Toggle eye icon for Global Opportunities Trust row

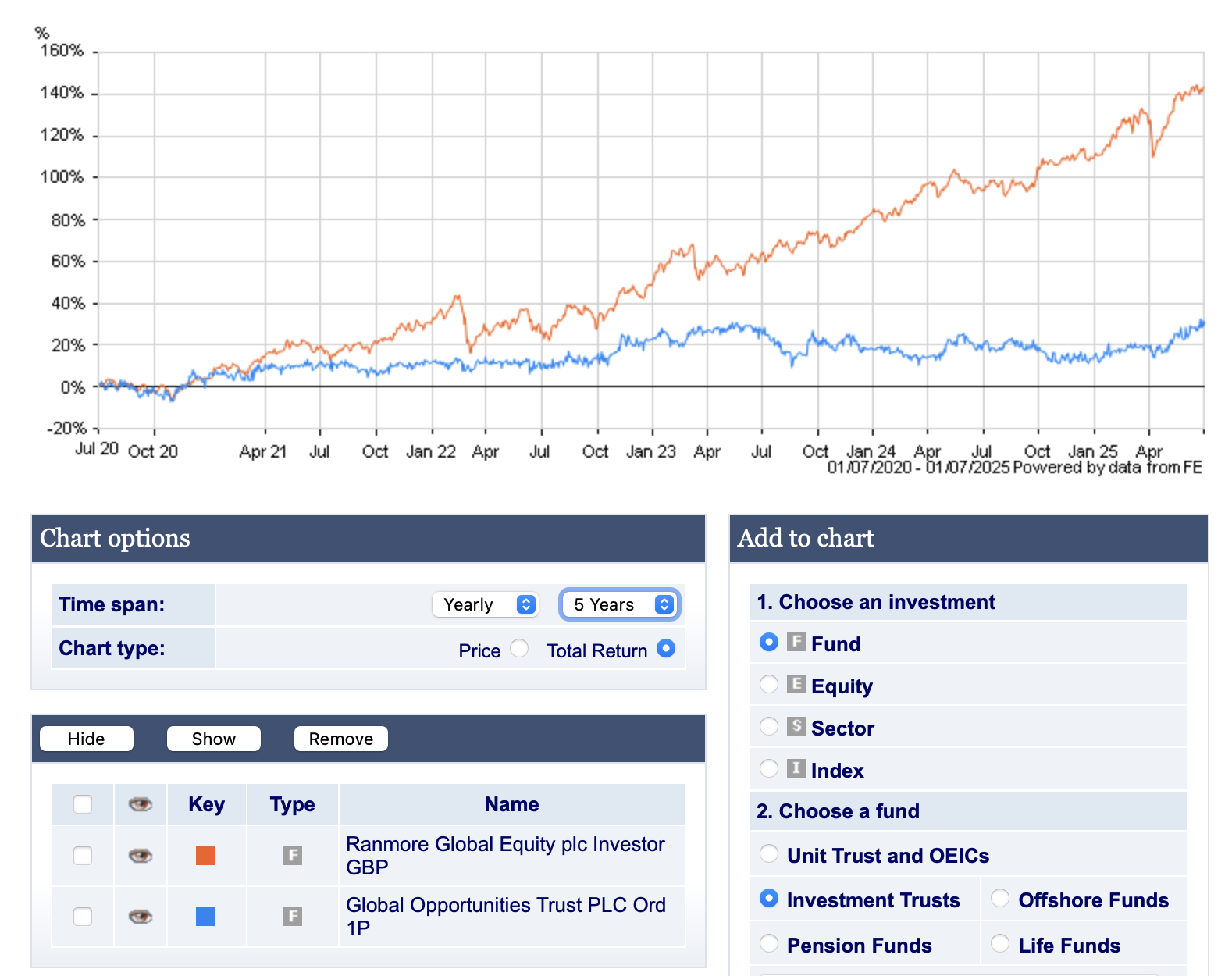141,917
